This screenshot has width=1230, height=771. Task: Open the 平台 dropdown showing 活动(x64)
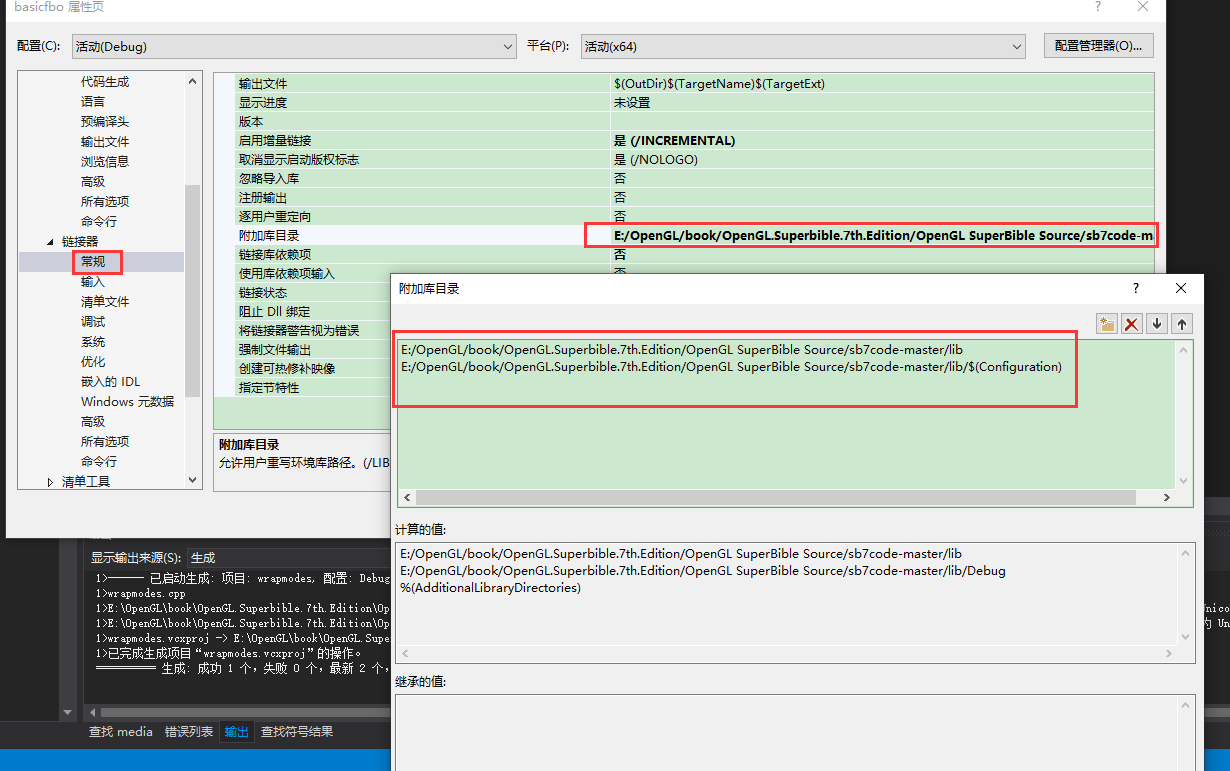[x=1016, y=46]
